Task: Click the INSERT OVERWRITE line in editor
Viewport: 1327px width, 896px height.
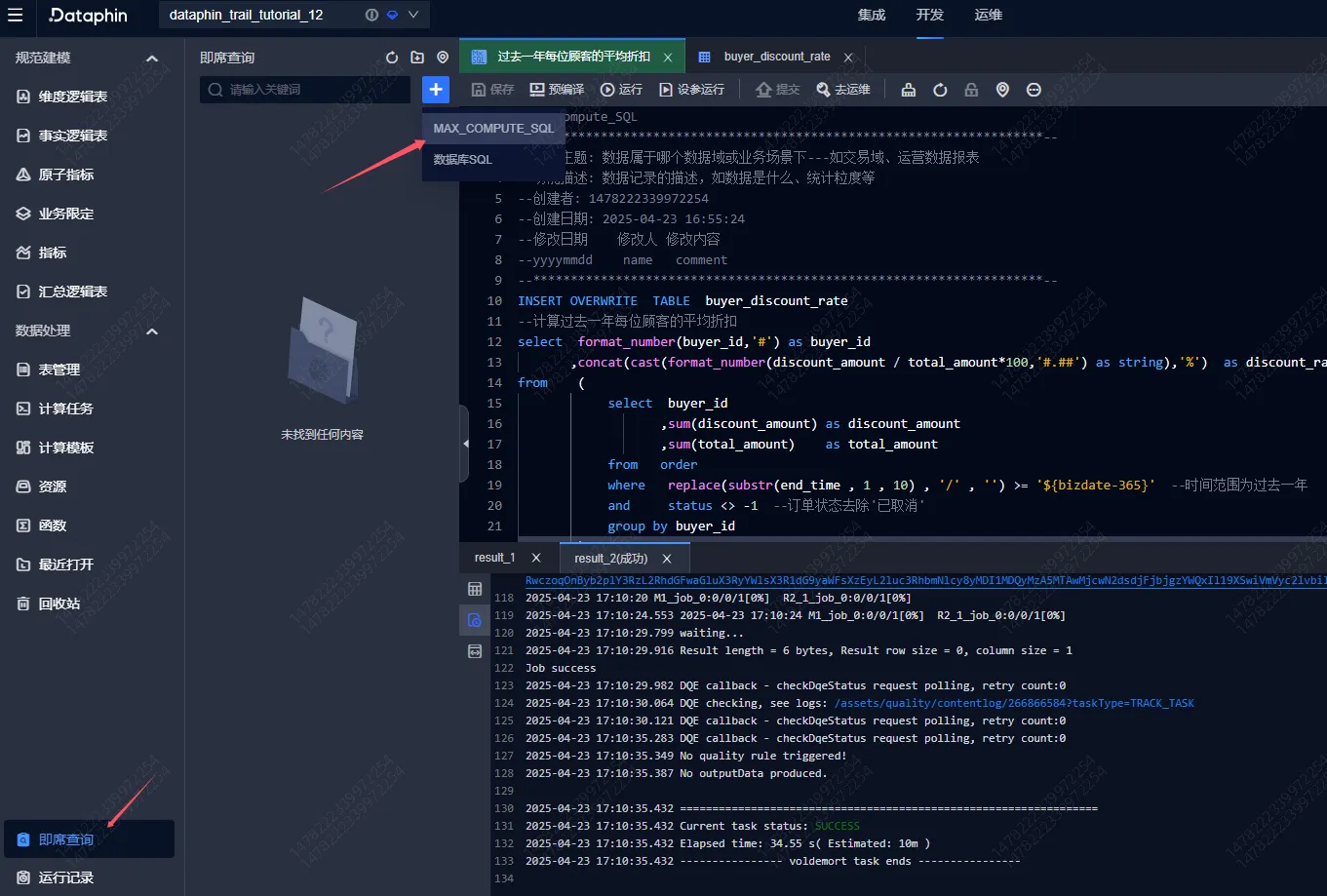Action: click(683, 301)
